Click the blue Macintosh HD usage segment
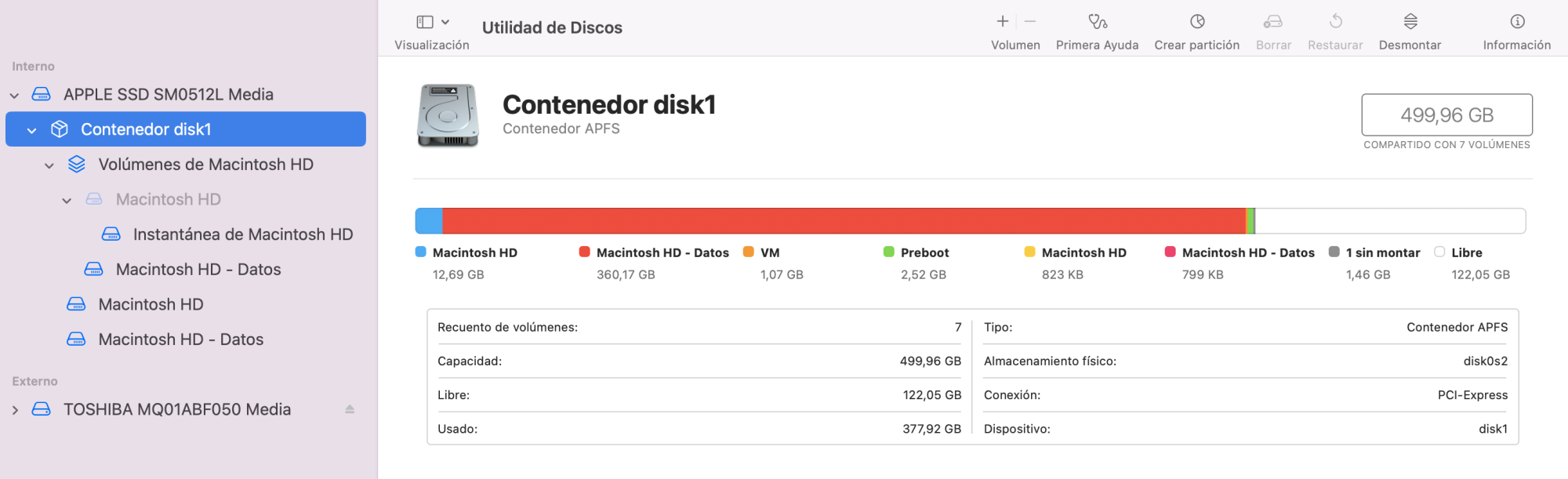The height and width of the screenshot is (479, 1568). click(x=429, y=221)
